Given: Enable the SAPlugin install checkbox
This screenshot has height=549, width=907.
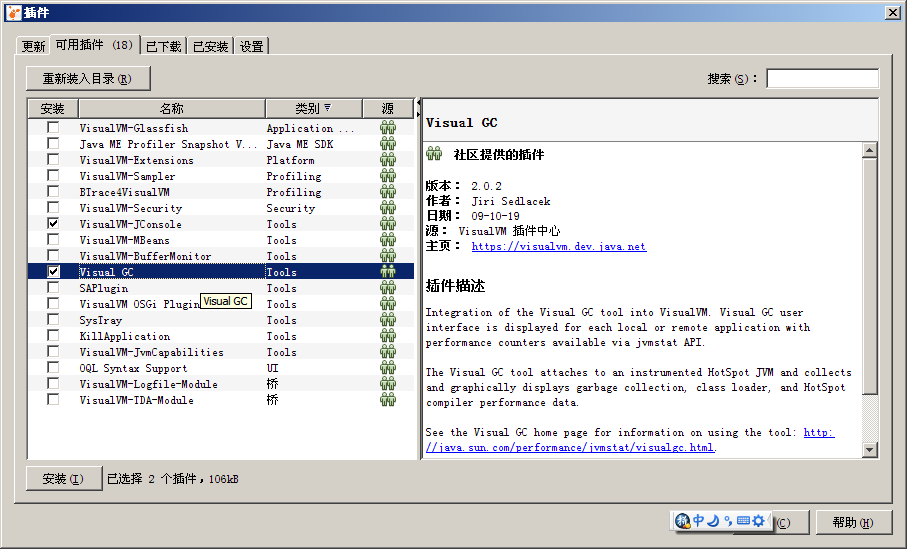Looking at the screenshot, I should tap(53, 288).
